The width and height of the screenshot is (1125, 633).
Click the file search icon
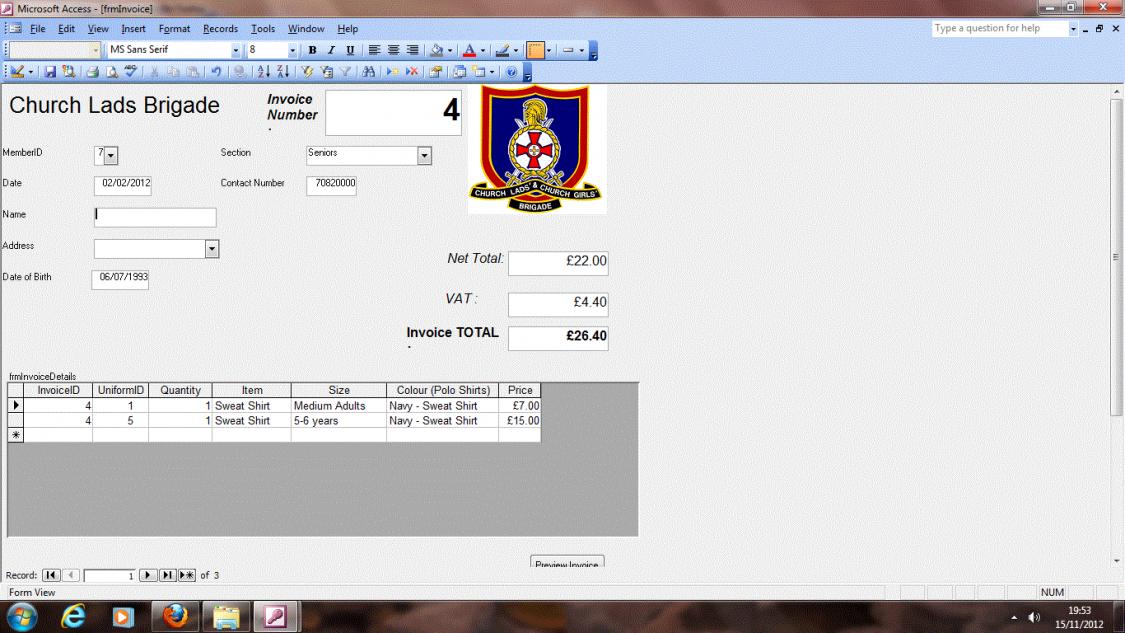(69, 72)
